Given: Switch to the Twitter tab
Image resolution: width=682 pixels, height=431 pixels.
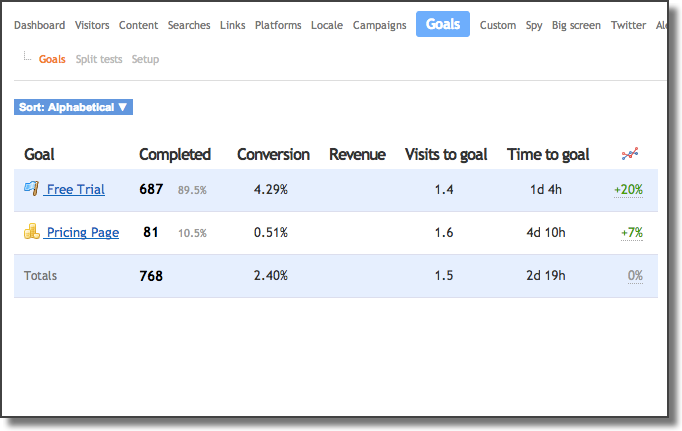Looking at the screenshot, I should tap(628, 25).
